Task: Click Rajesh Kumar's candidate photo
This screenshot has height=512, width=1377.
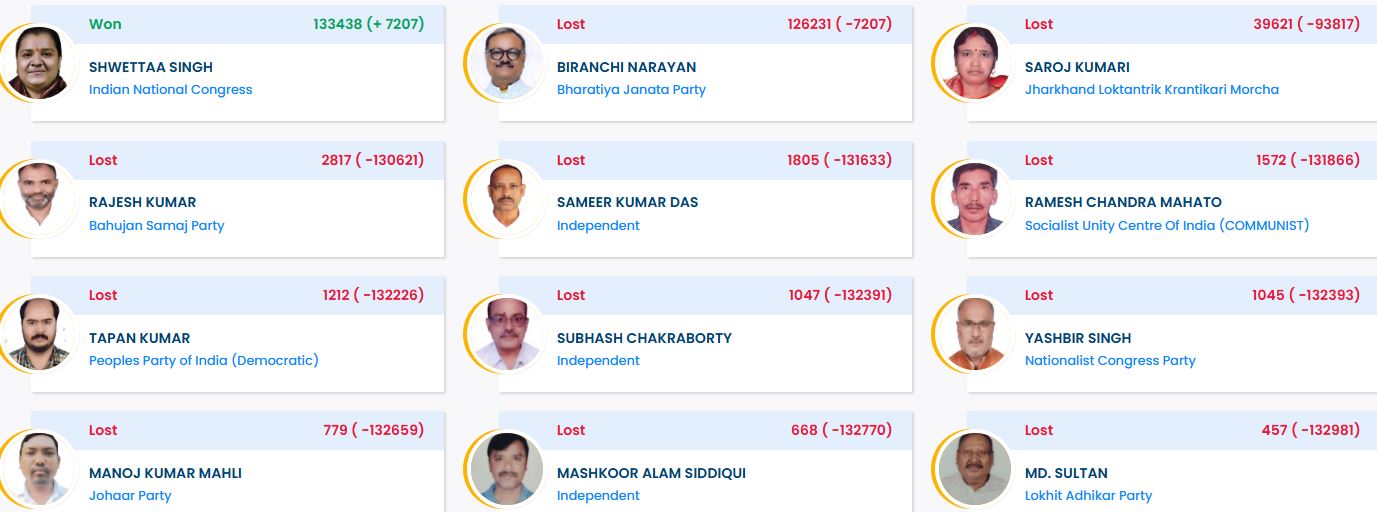Action: tap(40, 198)
